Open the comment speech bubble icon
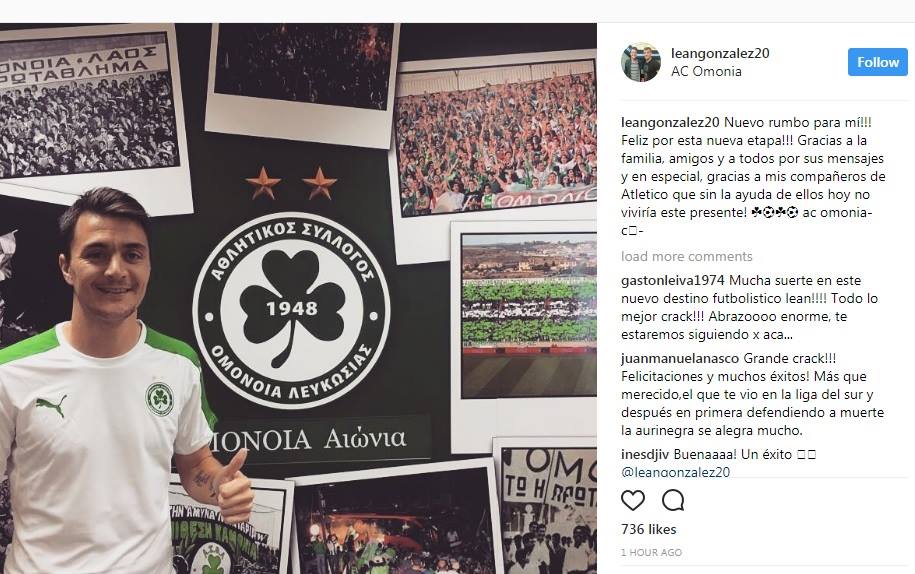Viewport: 915px width, 574px height. coord(673,500)
